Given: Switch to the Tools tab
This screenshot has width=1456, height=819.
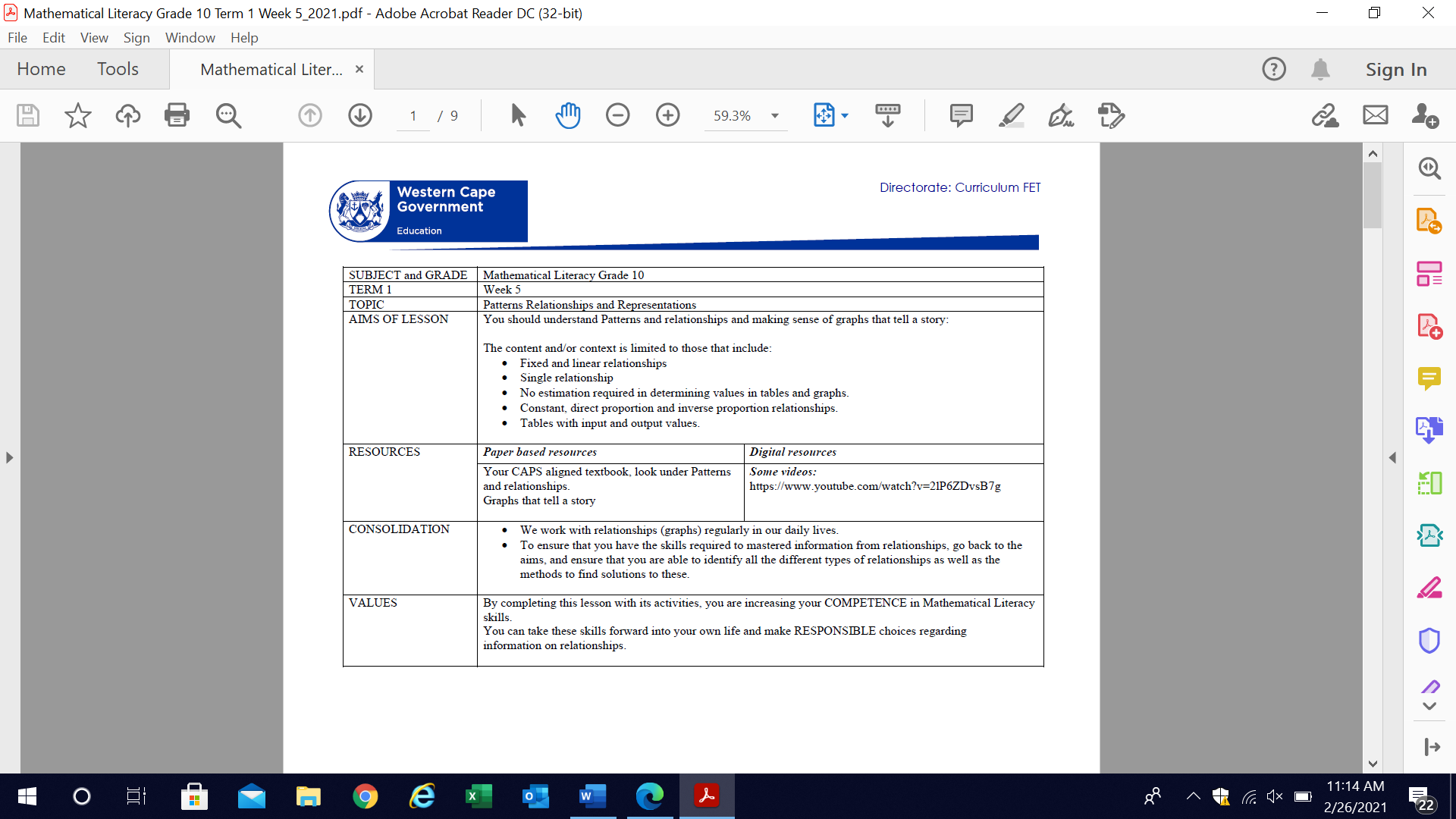Looking at the screenshot, I should 118,69.
